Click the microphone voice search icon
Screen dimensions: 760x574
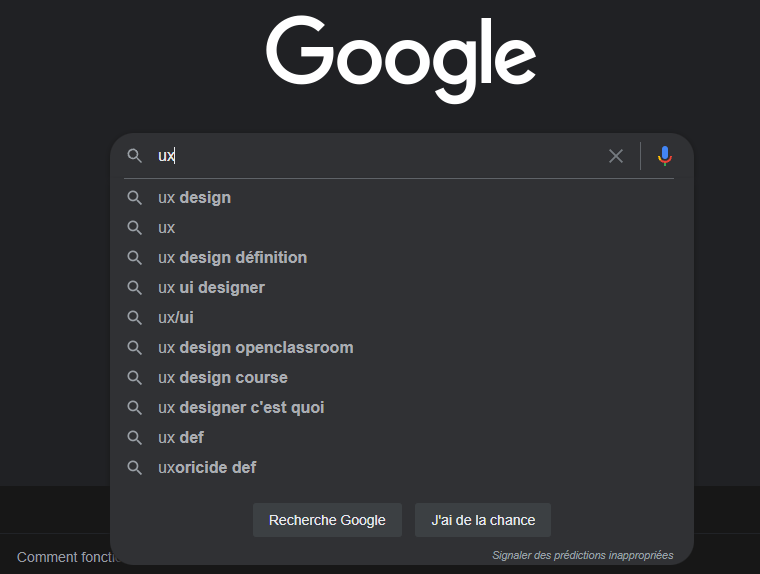pyautogui.click(x=665, y=156)
